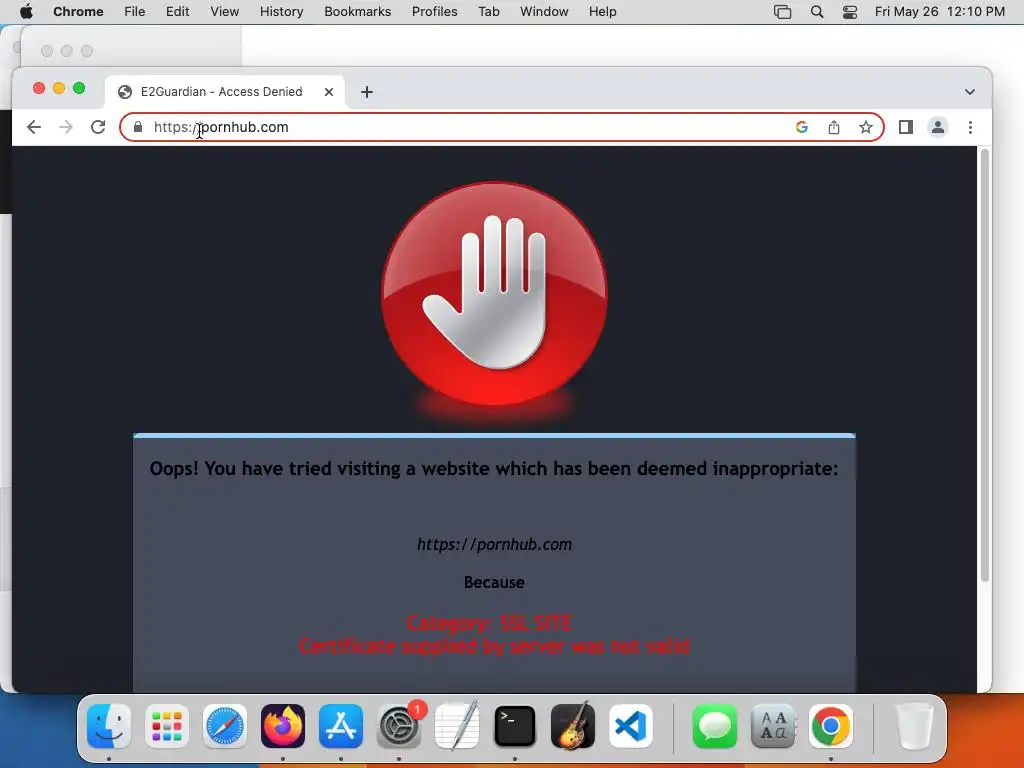Screen dimensions: 1024x768
Task: Share this page via share icon
Action: [x=834, y=127]
